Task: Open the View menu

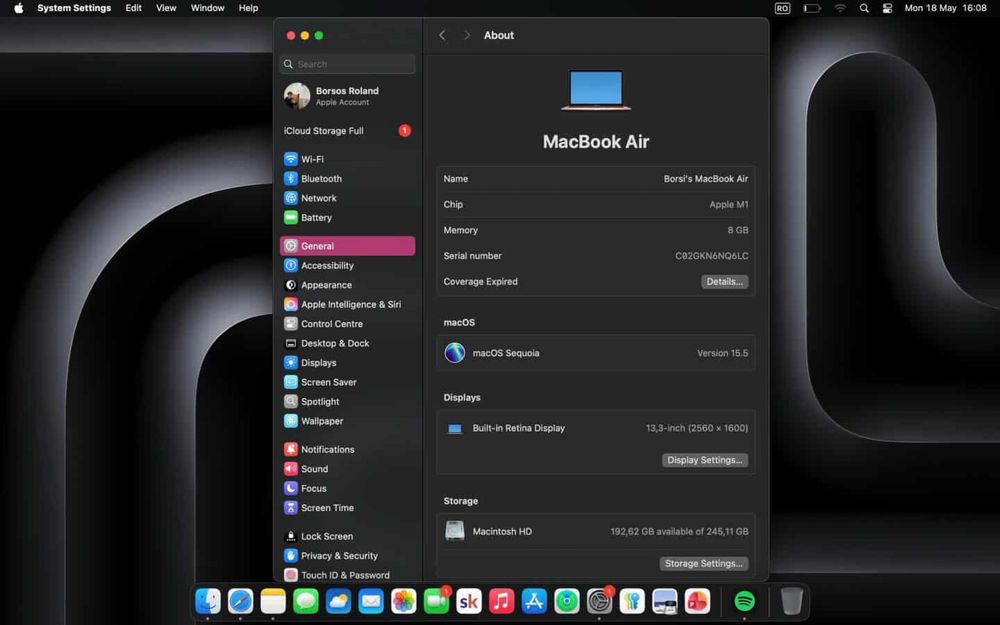Action: pos(166,8)
